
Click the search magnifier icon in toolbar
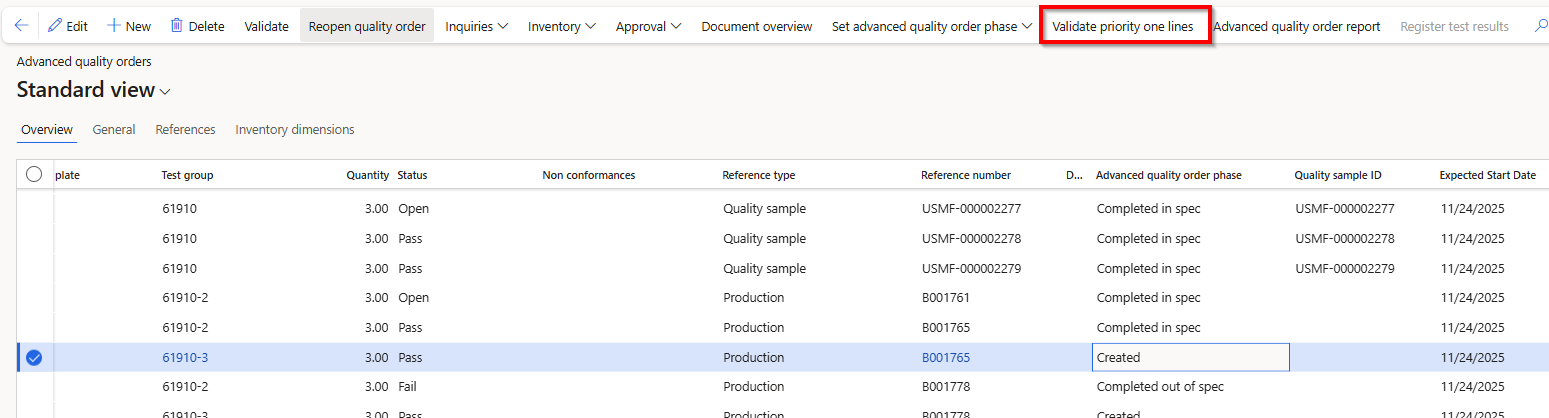click(1541, 26)
